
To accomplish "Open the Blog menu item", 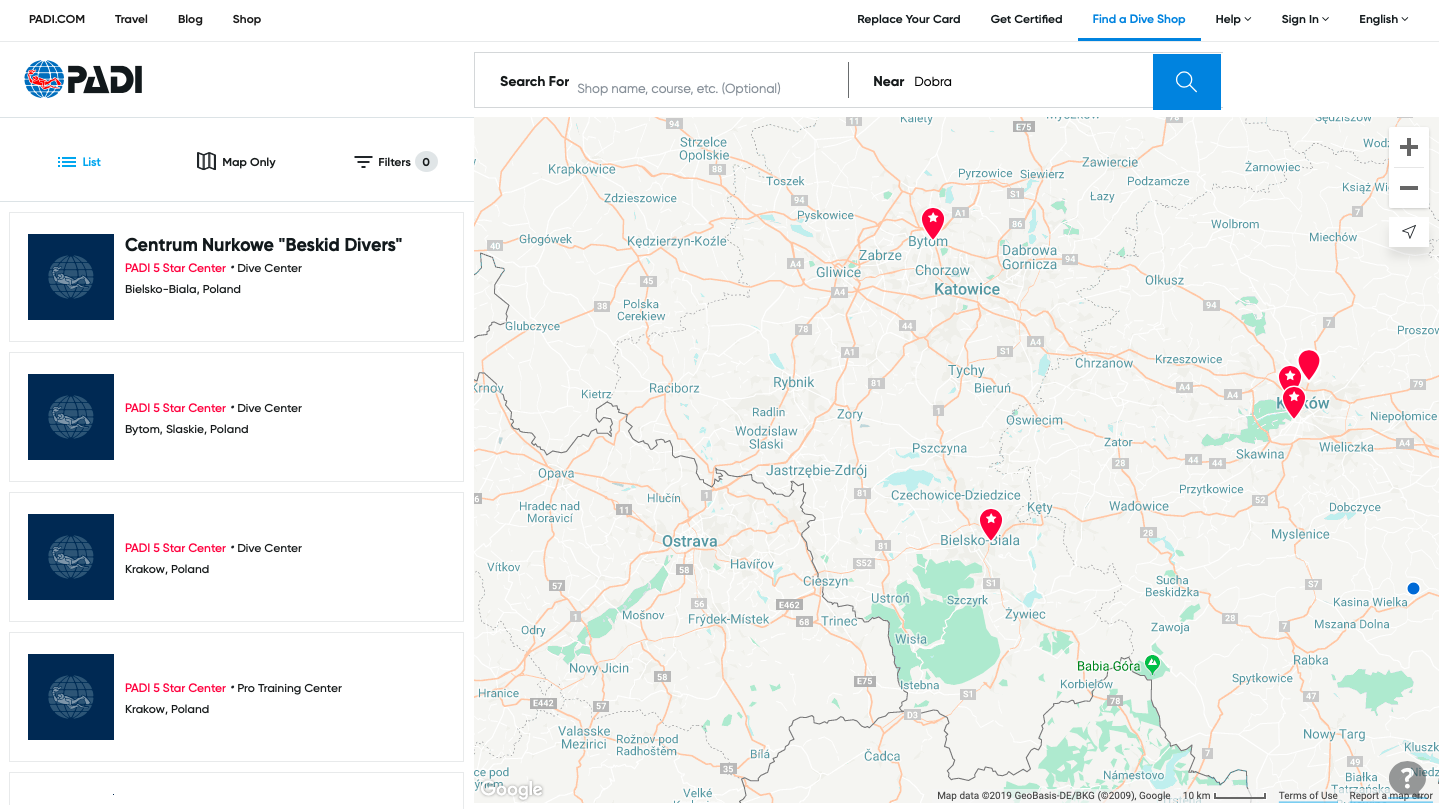I will point(190,19).
